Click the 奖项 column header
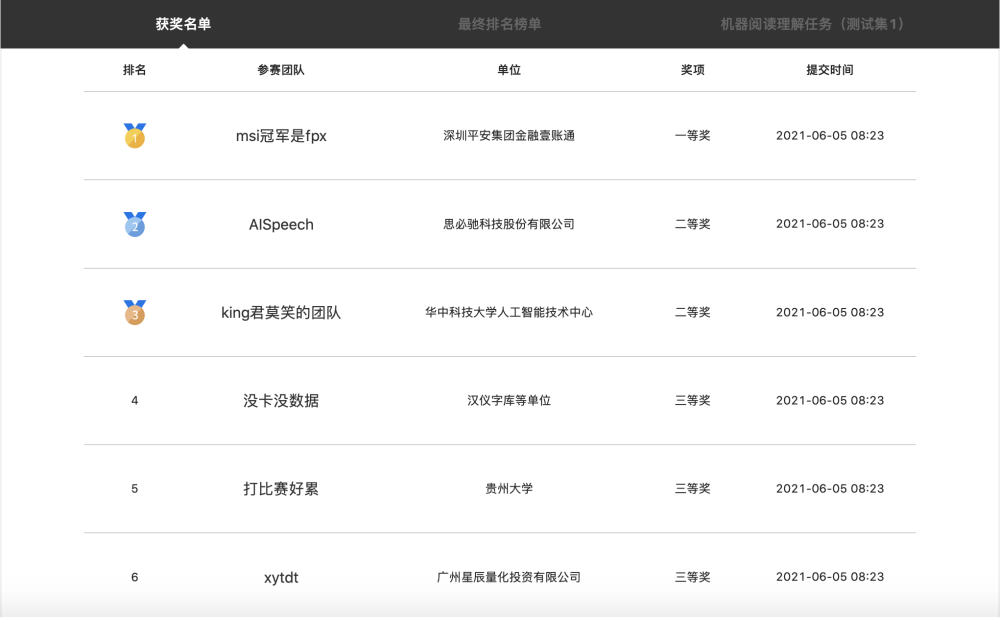The image size is (1000, 617). 693,70
